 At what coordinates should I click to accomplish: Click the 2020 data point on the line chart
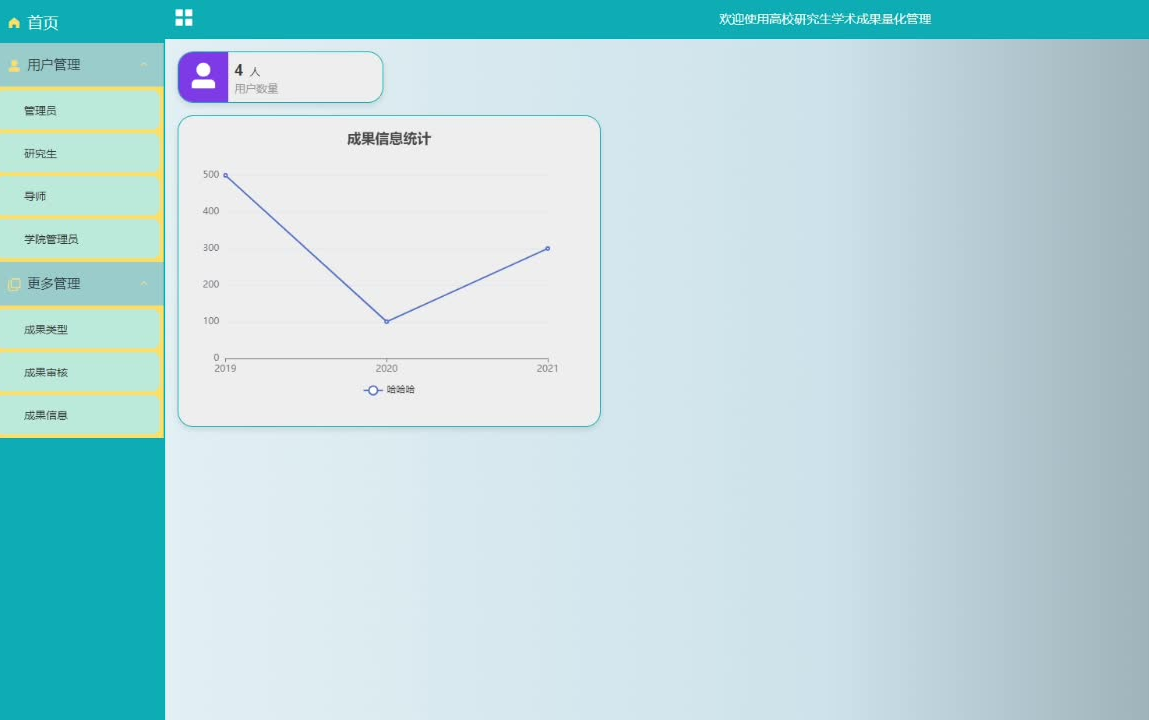tap(386, 321)
